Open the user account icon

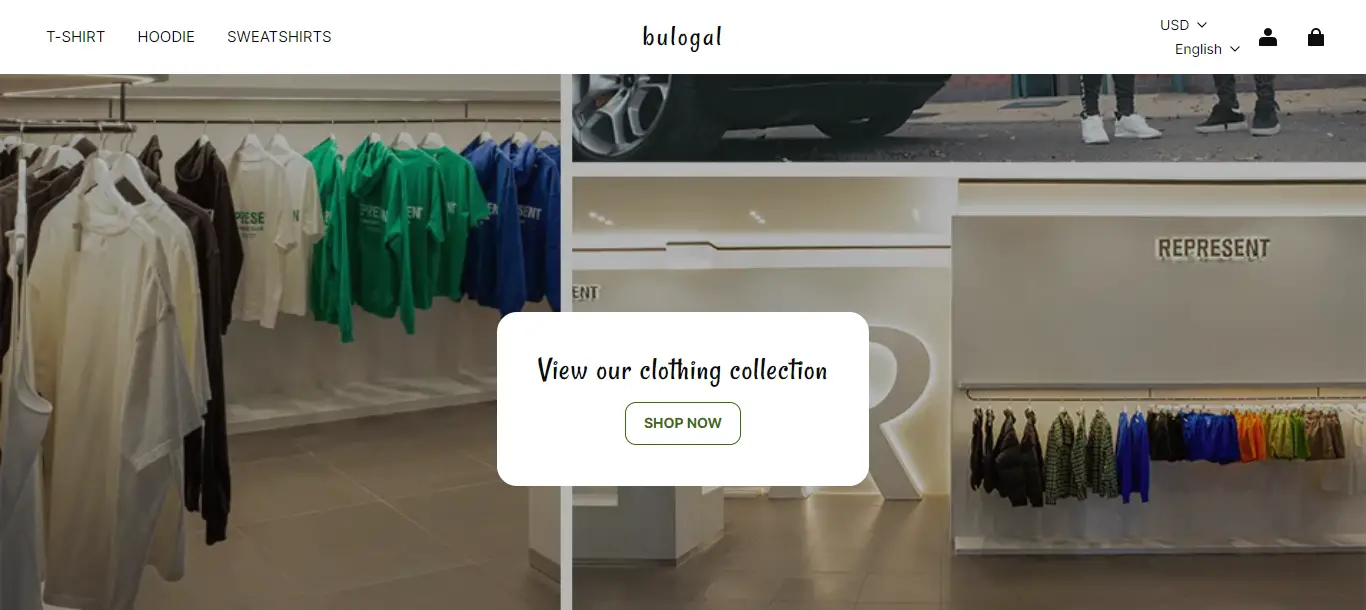(x=1268, y=37)
